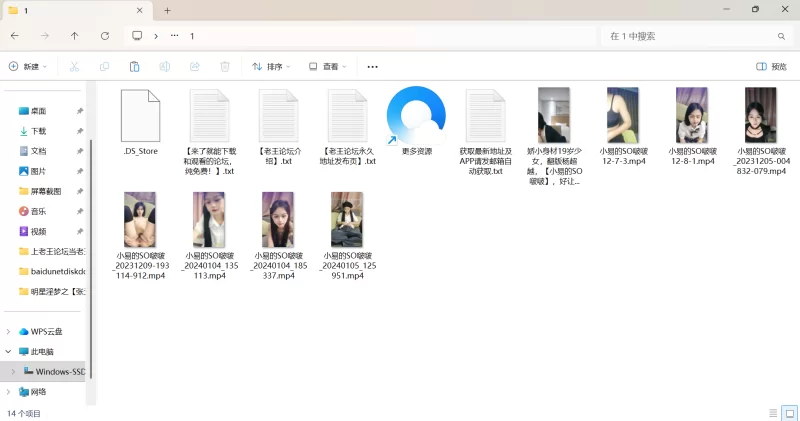Click the Copy icon in the toolbar
800x421 pixels.
(x=104, y=67)
